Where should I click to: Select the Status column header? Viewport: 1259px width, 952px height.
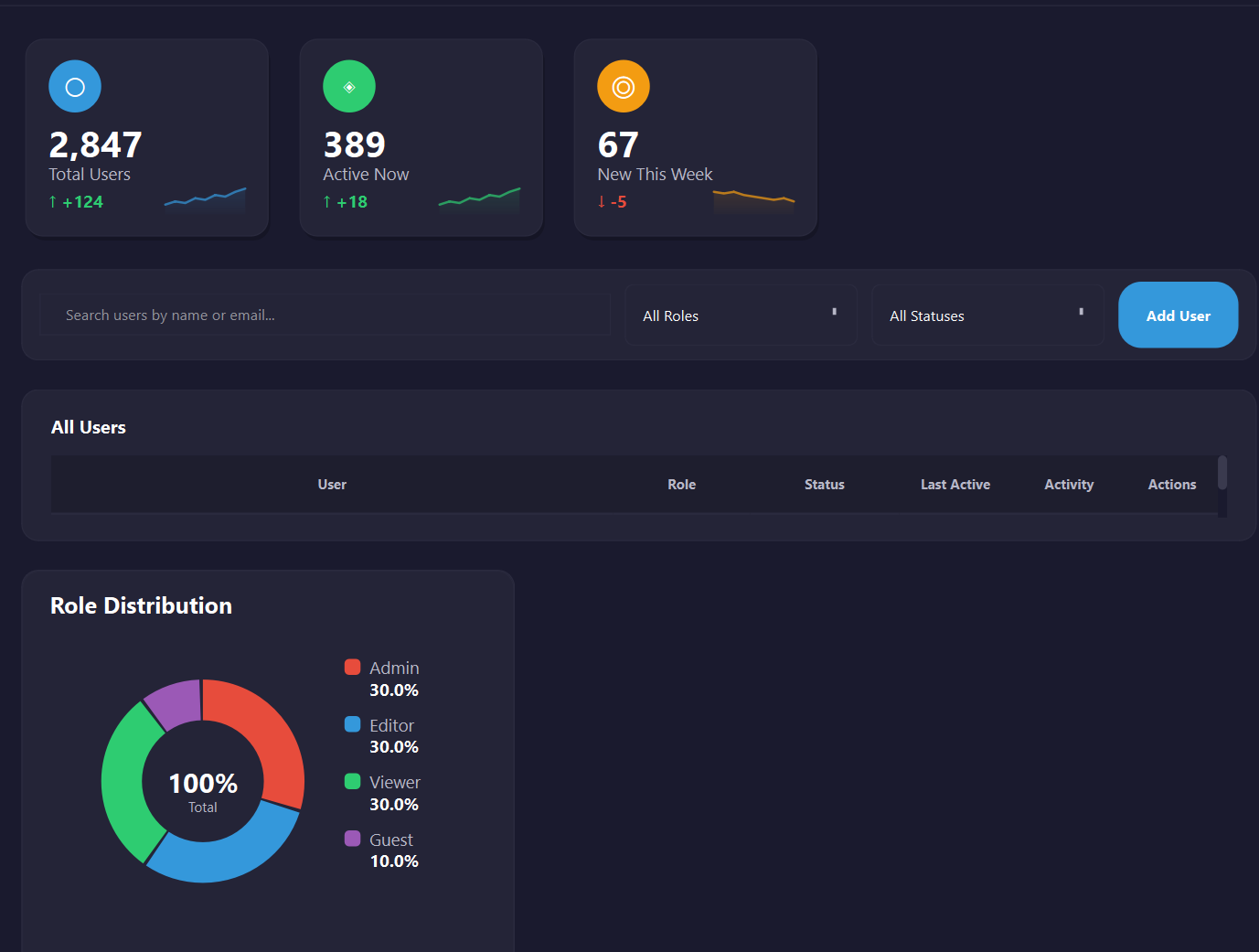[x=824, y=484]
